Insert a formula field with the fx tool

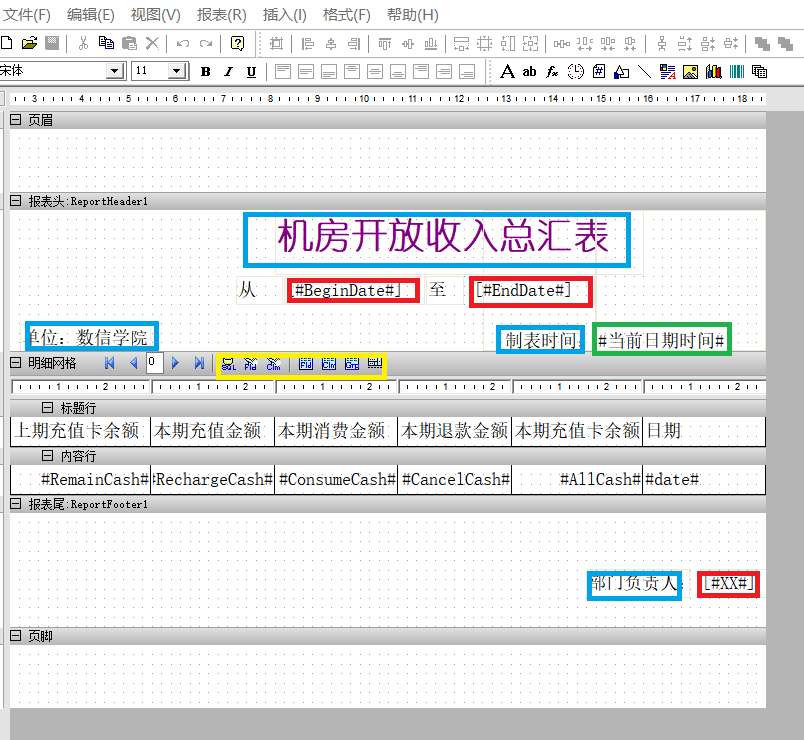coord(551,71)
